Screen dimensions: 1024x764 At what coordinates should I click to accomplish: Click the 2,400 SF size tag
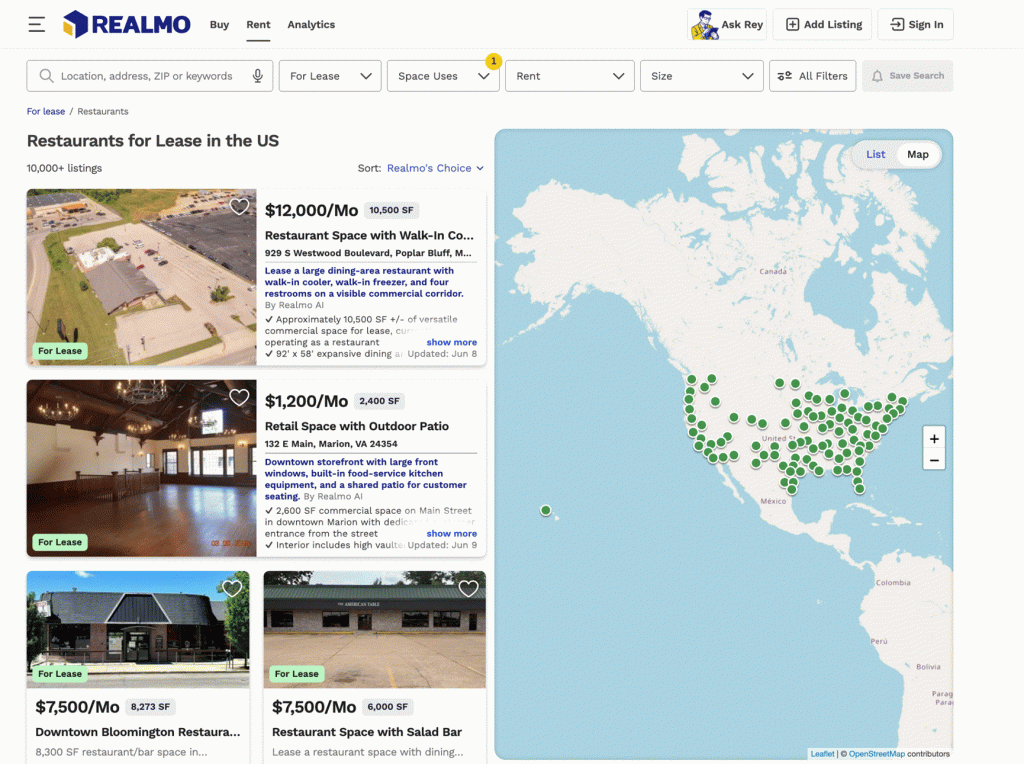pos(379,401)
